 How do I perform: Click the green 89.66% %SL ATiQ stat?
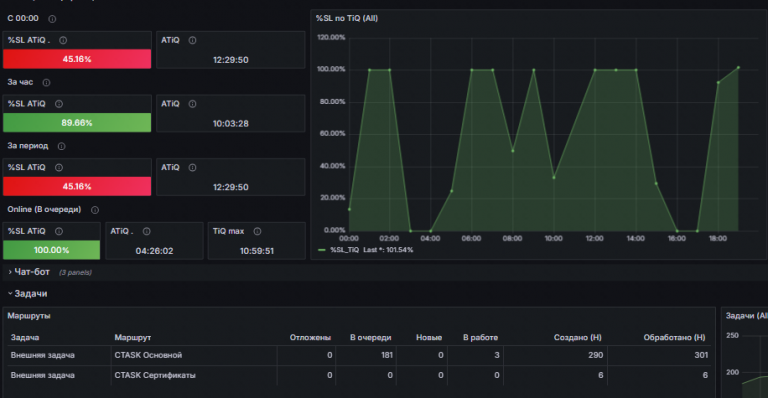coord(77,123)
